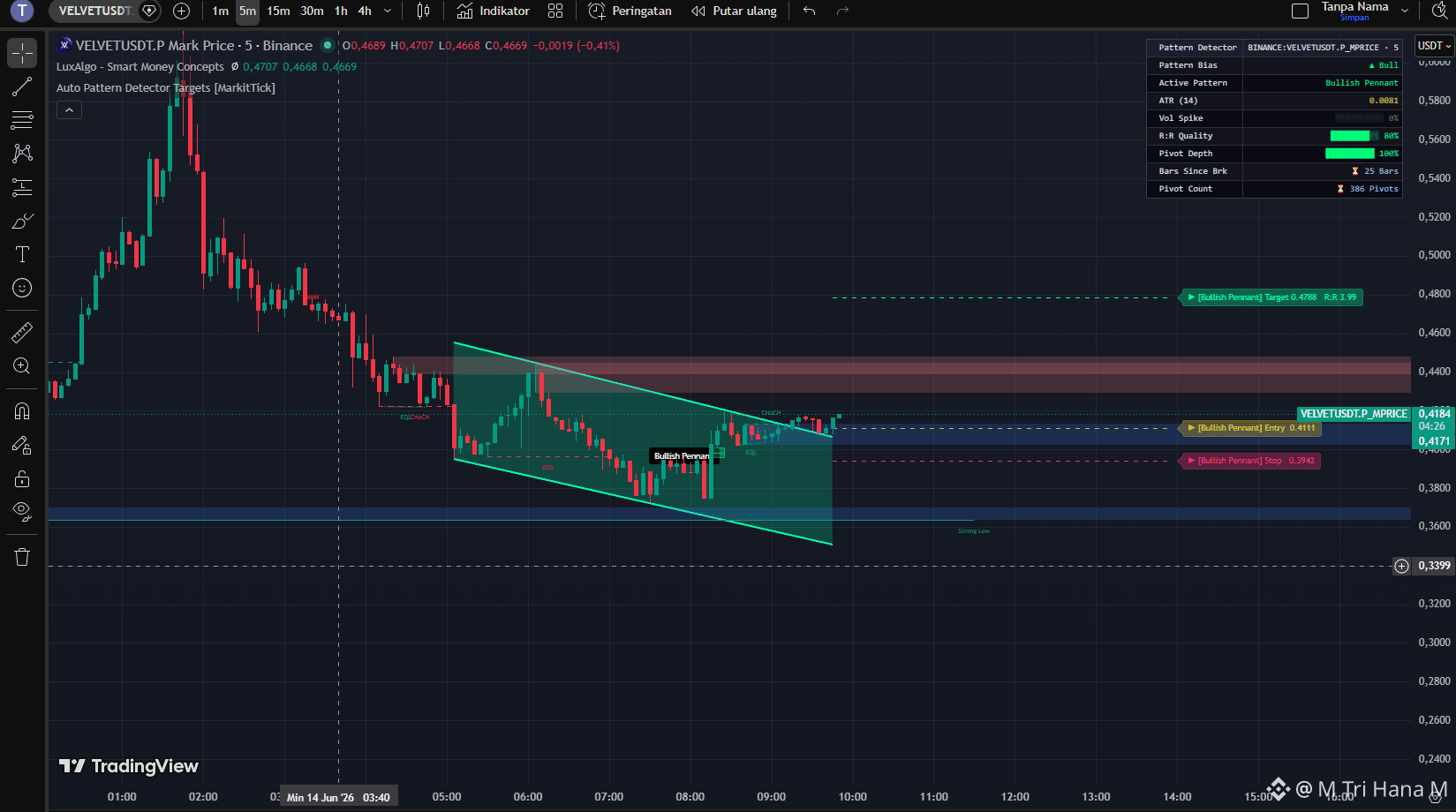This screenshot has height=812, width=1456.
Task: Click the TradingView logo
Action: tap(129, 766)
